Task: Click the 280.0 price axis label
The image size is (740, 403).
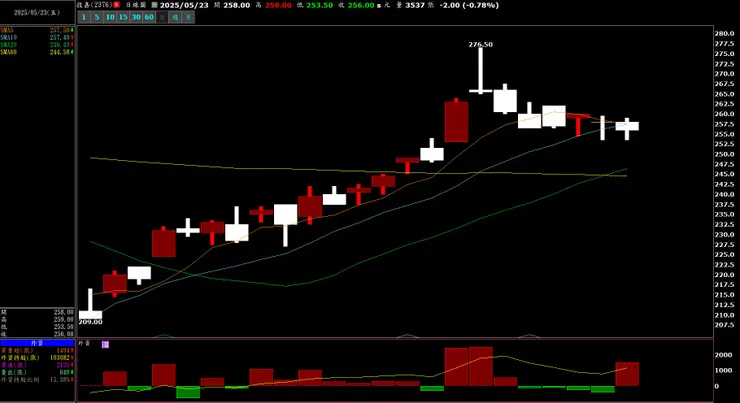Action: coord(724,34)
